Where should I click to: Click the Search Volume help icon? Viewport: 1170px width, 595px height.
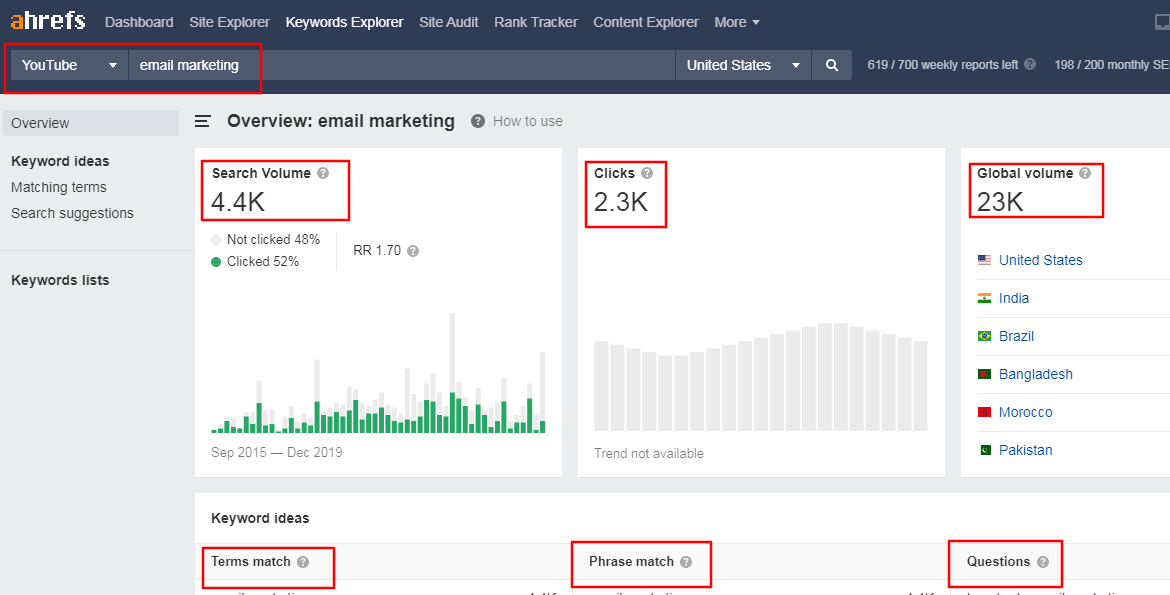(x=323, y=172)
